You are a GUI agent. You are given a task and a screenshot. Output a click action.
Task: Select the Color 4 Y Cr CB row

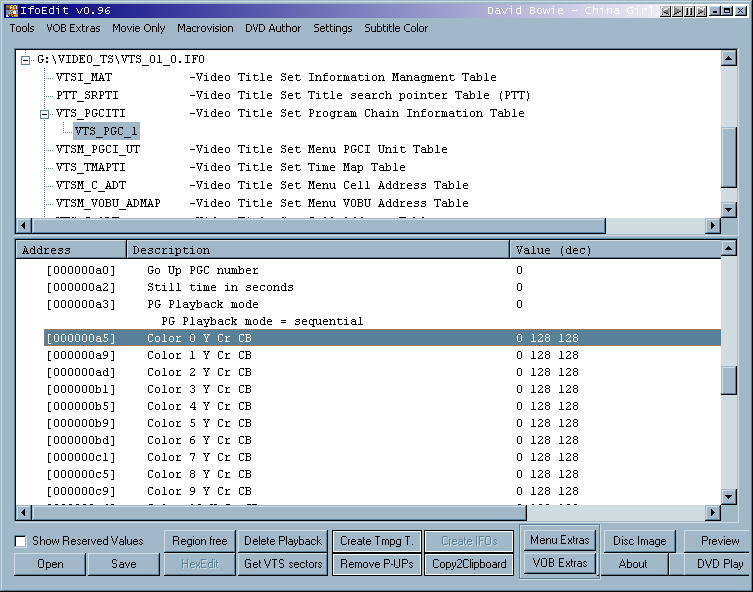(x=382, y=406)
